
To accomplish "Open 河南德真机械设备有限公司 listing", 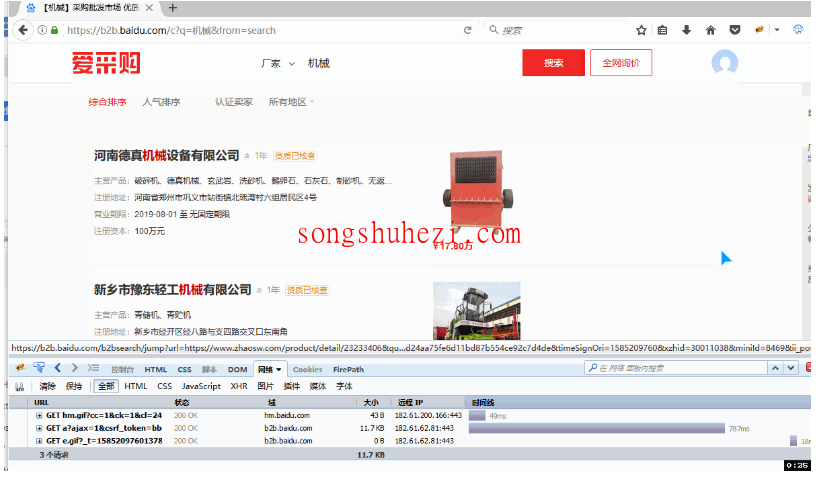I will point(167,156).
